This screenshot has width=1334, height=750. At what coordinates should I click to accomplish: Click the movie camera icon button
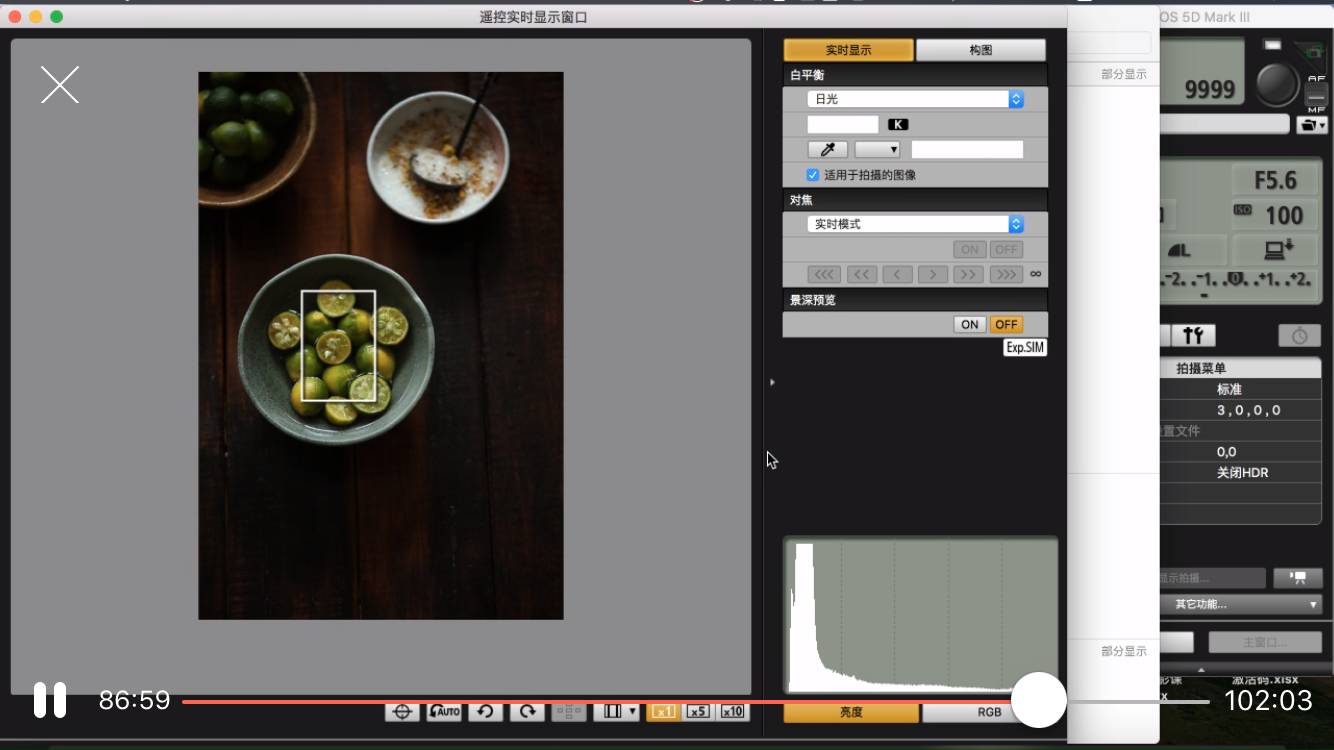1298,578
